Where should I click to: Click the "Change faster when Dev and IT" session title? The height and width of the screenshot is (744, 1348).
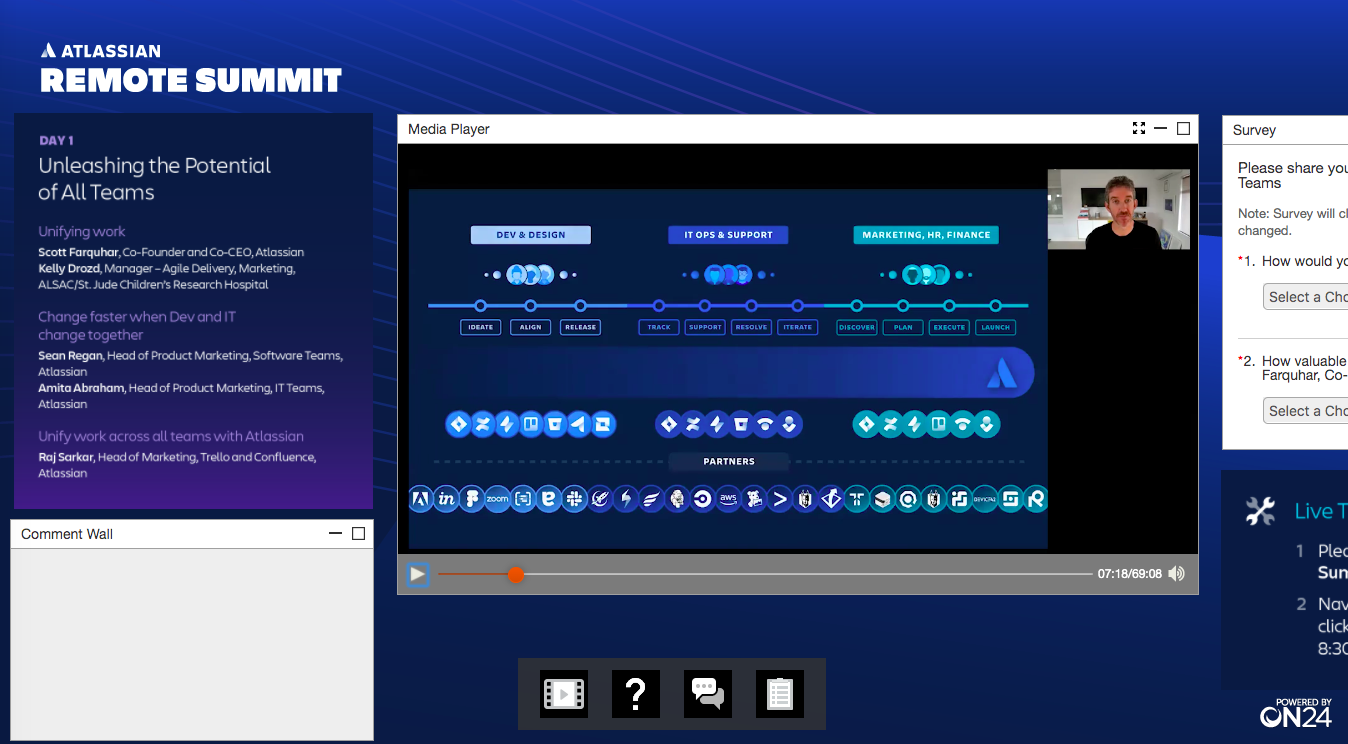point(137,317)
